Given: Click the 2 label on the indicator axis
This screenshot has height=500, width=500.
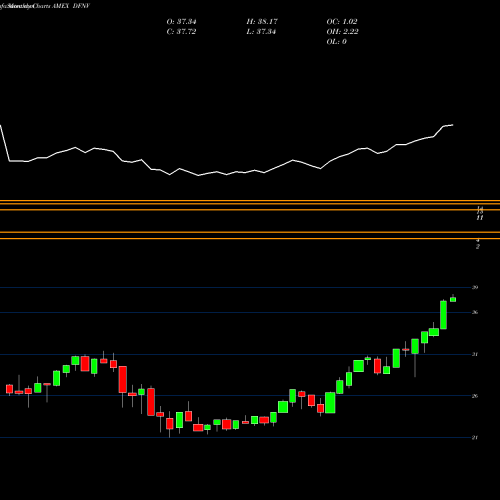Looking at the screenshot, I should coord(478,247).
